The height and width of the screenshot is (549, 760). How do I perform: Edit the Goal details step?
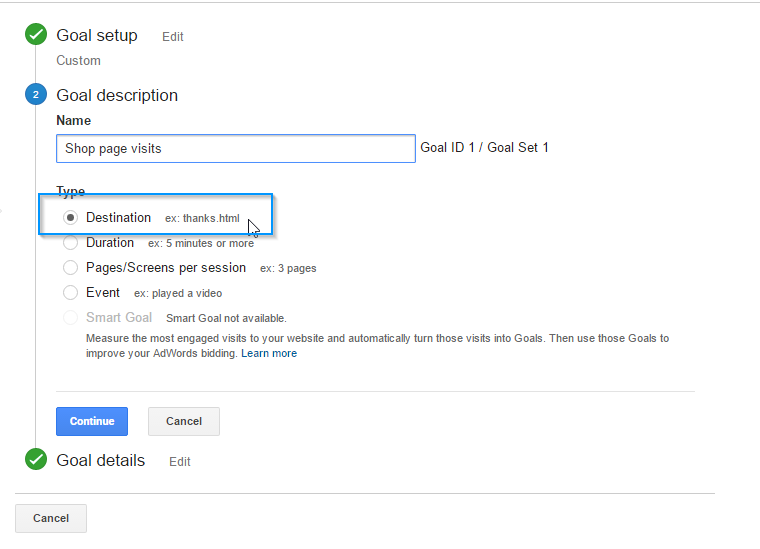[179, 462]
